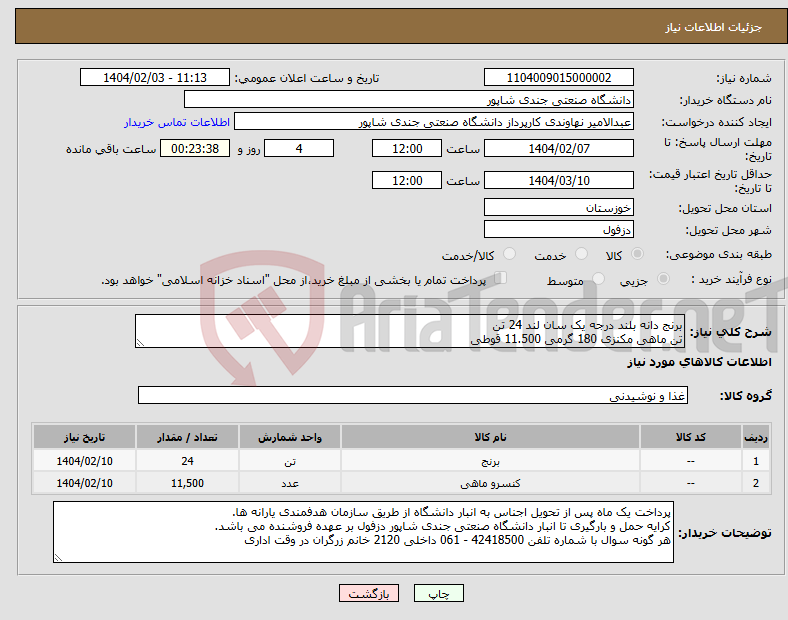Click the برنج item name cell
This screenshot has width=788, height=620.
[x=490, y=461]
